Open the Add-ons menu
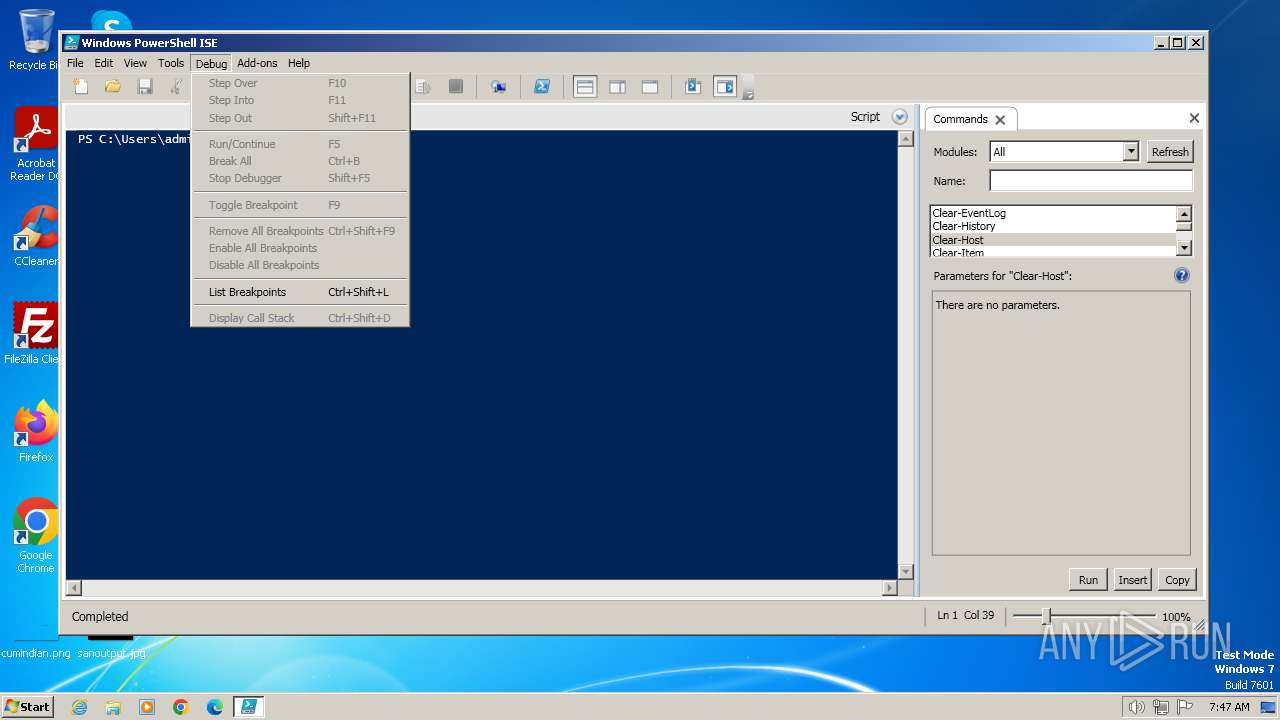The height and width of the screenshot is (720, 1280). pyautogui.click(x=257, y=63)
